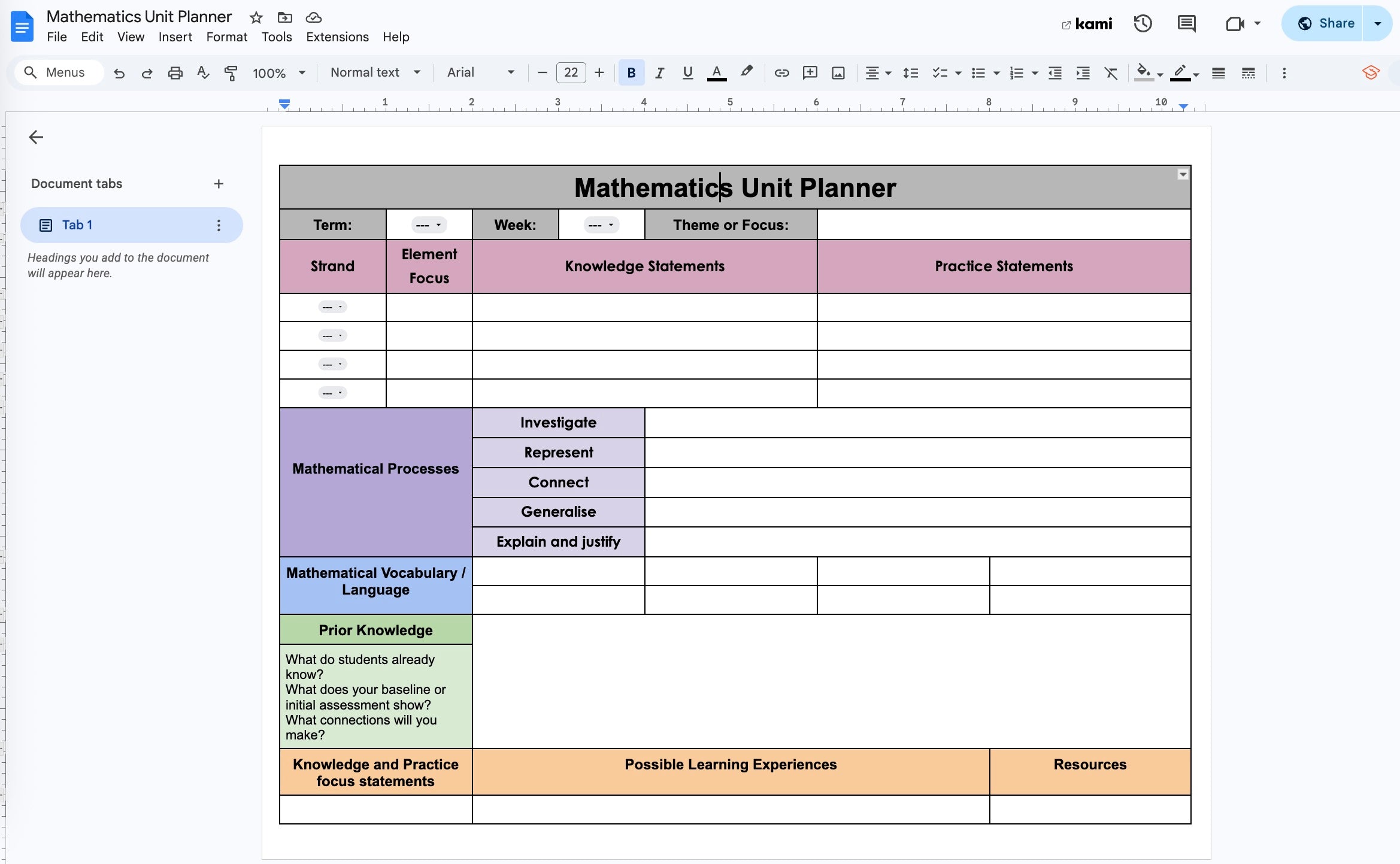Show all comments icon in header
Screen dimensions: 1400x864
1186,23
